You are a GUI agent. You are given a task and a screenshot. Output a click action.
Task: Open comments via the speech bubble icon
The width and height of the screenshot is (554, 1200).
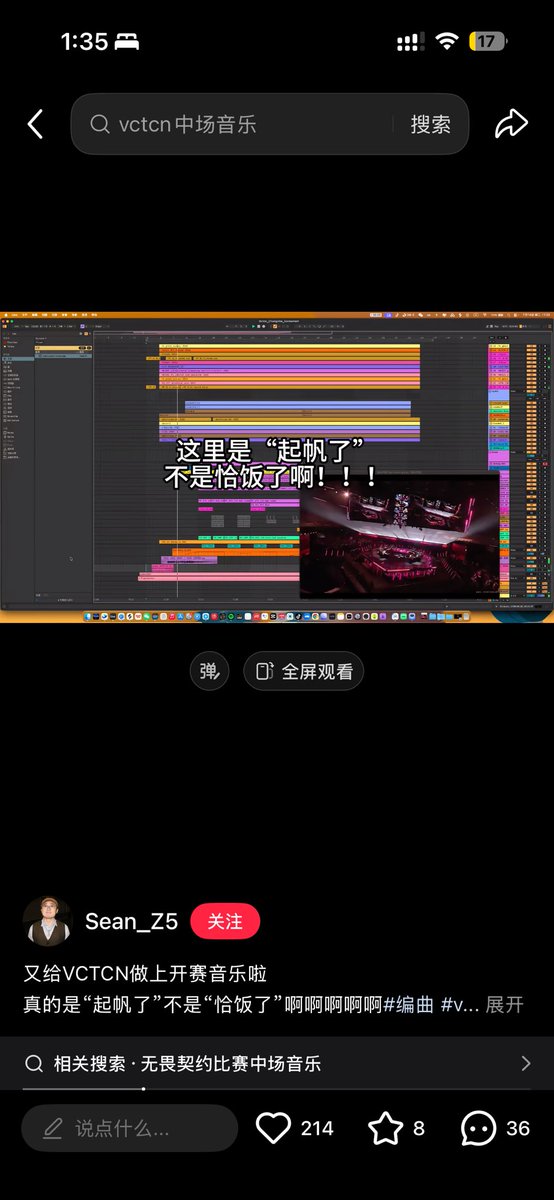478,1128
